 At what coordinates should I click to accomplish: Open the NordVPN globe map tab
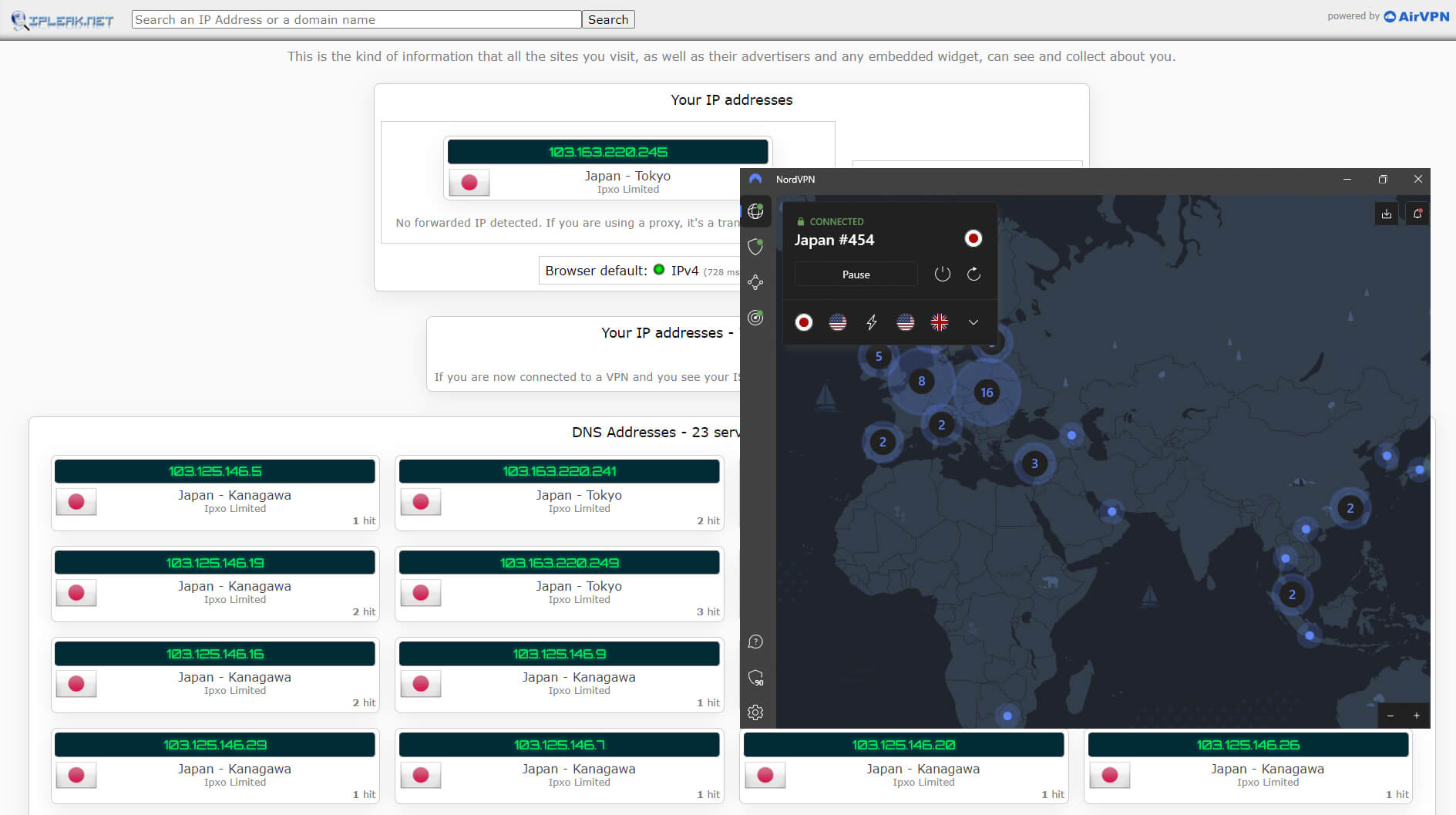755,211
